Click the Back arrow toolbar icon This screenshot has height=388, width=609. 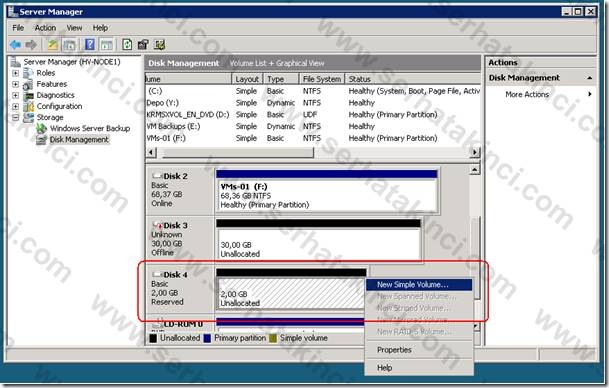point(15,45)
